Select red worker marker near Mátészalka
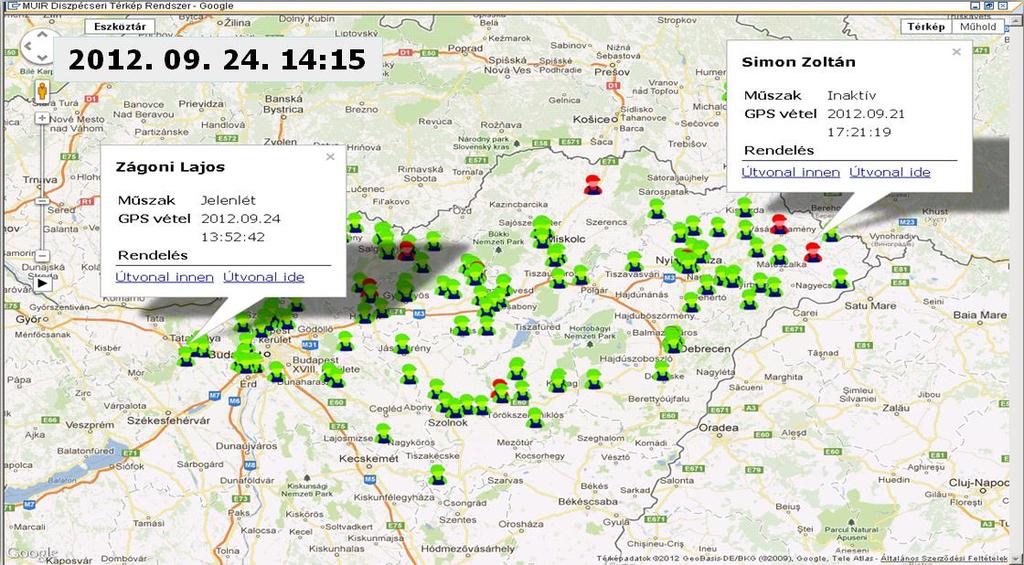1024x565 pixels. (812, 252)
